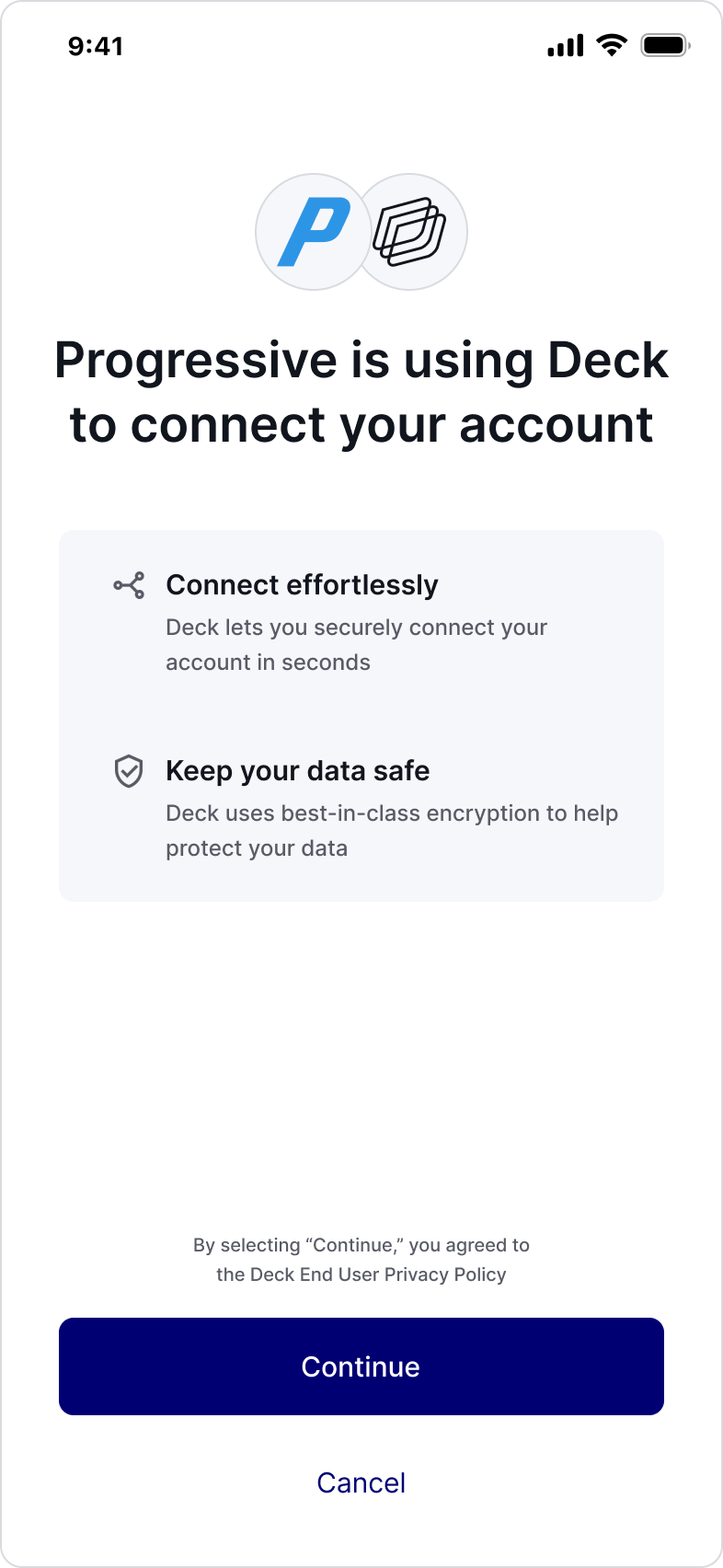This screenshot has height=1568, width=723.
Task: Tap the cellular signal icon
Action: pyautogui.click(x=564, y=43)
